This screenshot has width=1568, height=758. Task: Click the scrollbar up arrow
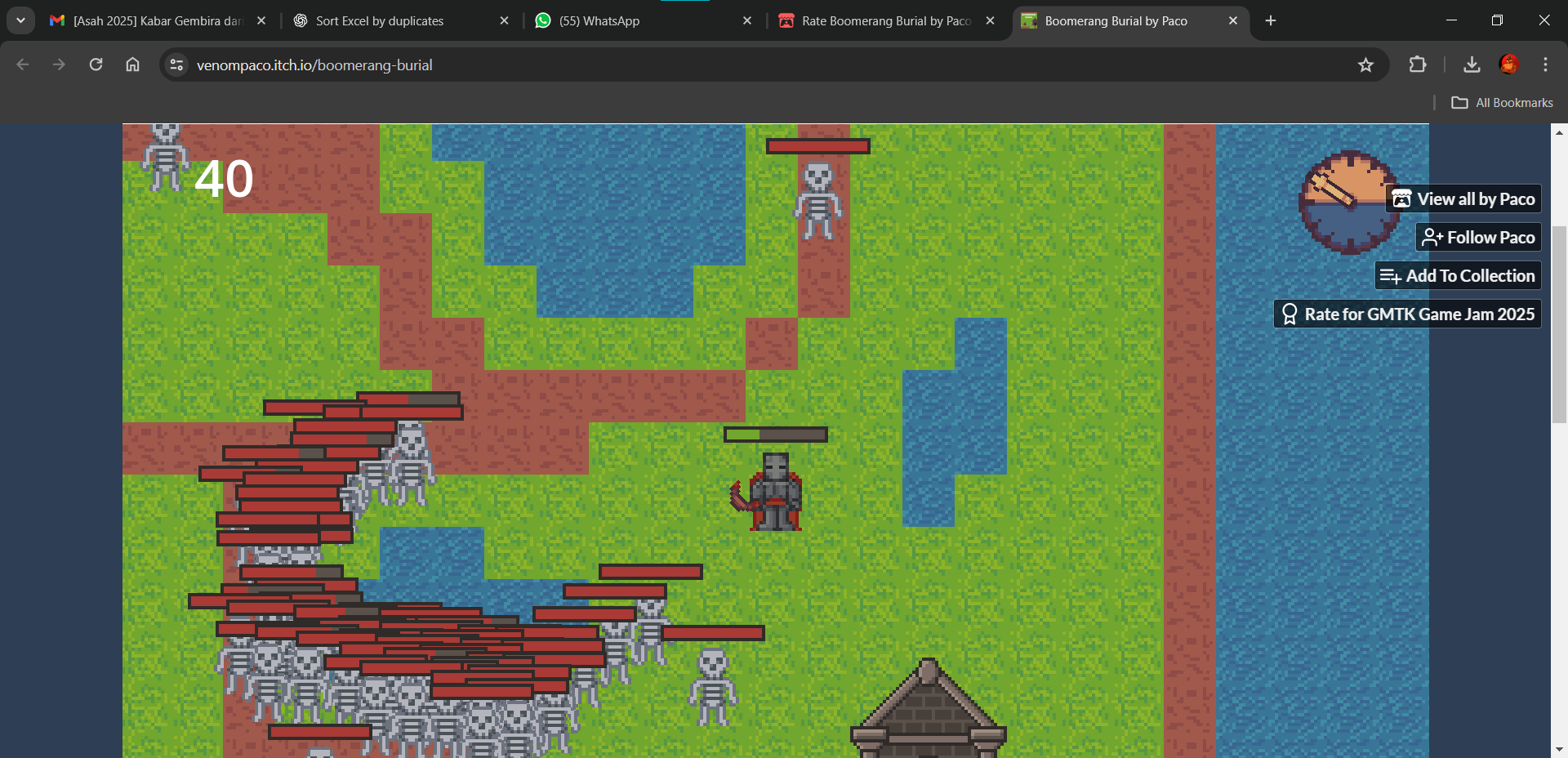[1560, 132]
